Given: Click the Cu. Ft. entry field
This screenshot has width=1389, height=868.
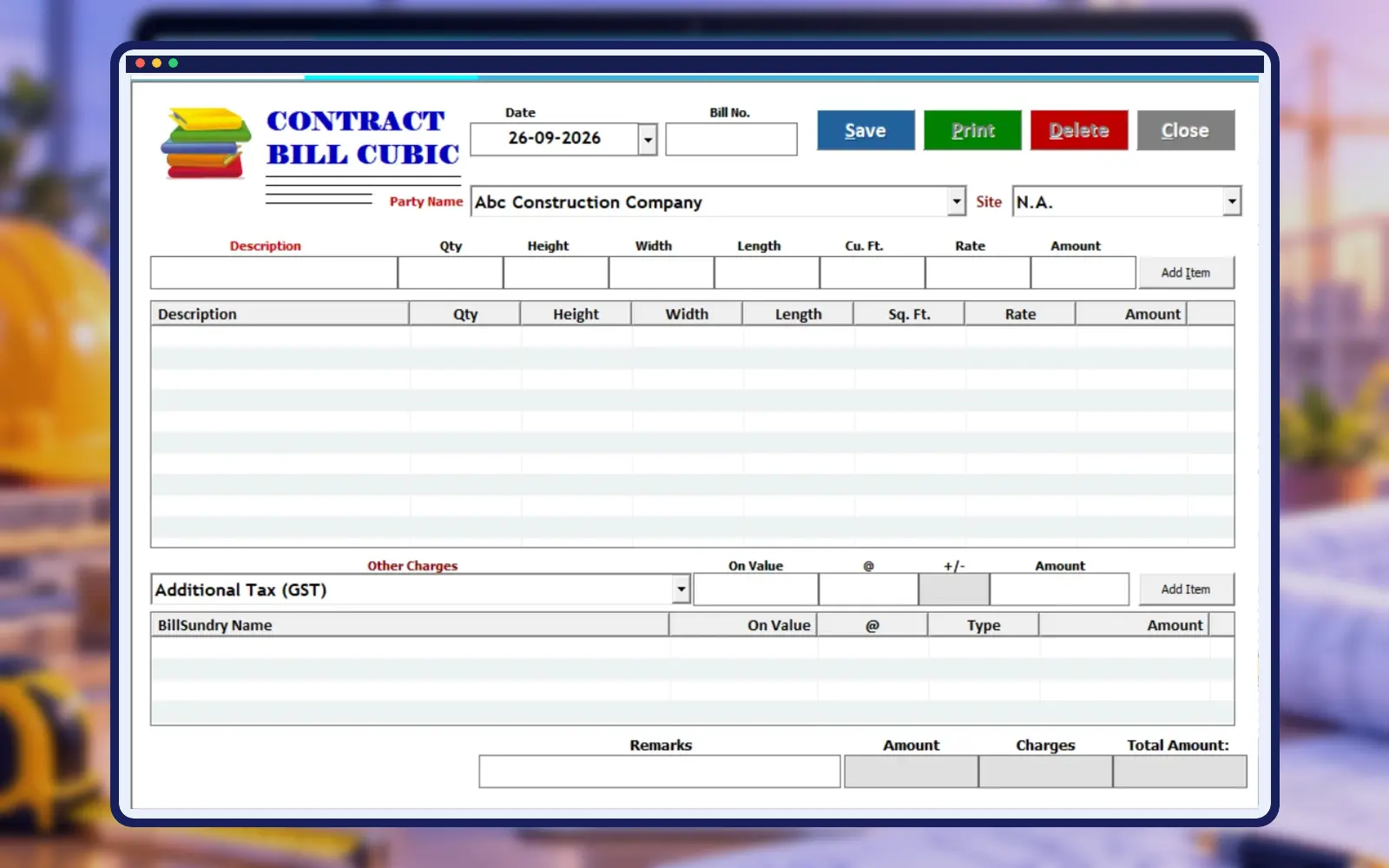Looking at the screenshot, I should [x=872, y=273].
